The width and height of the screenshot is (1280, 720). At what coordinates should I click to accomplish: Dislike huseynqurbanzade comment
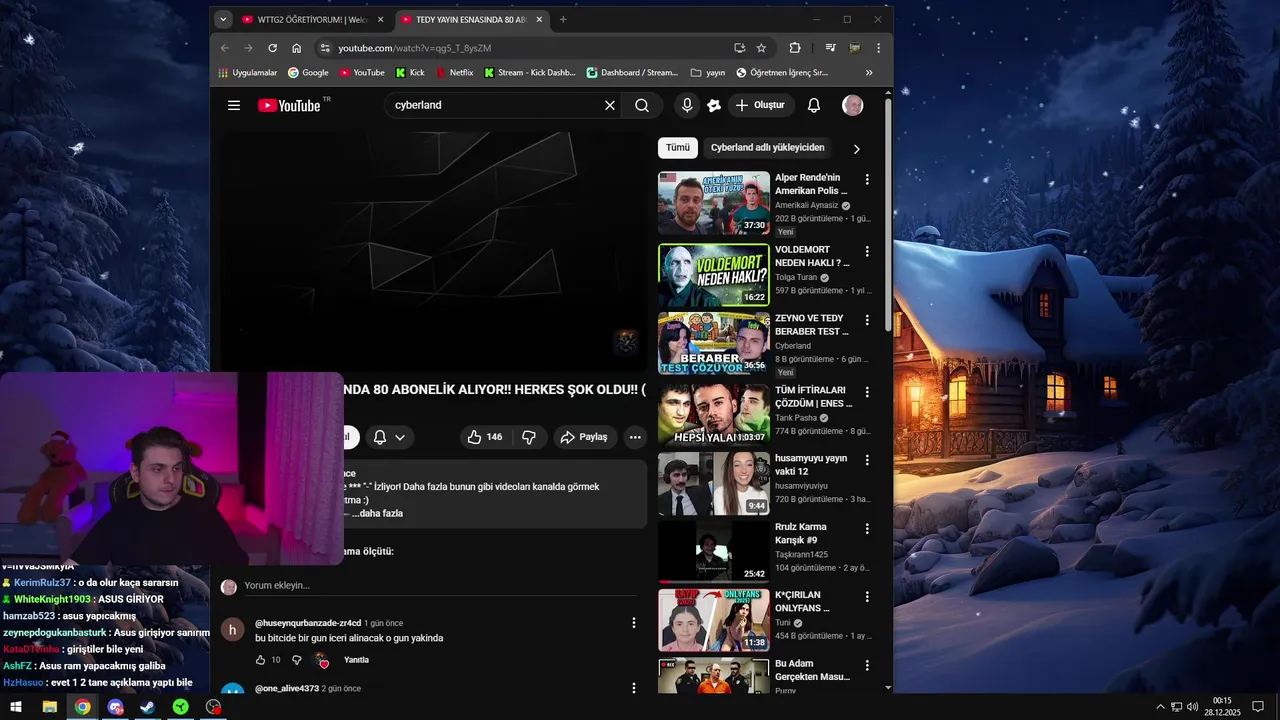[x=297, y=660]
